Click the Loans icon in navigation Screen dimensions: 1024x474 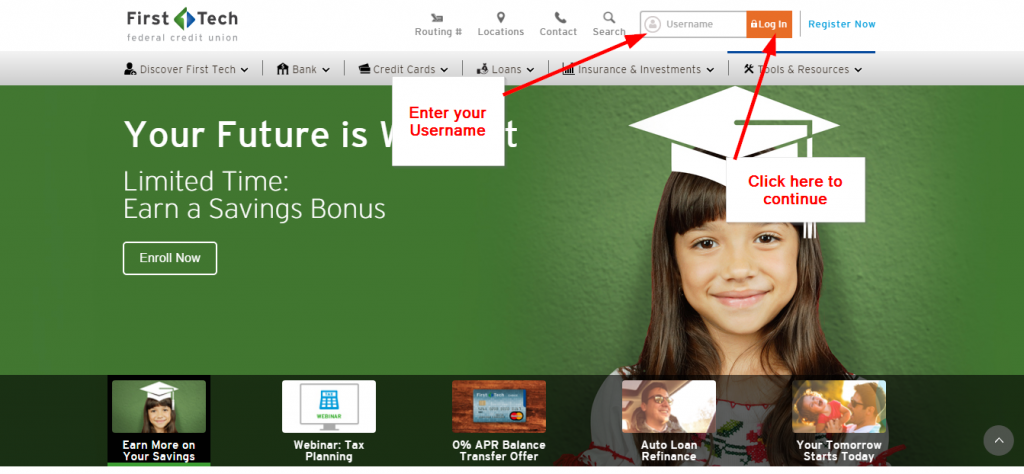[483, 69]
